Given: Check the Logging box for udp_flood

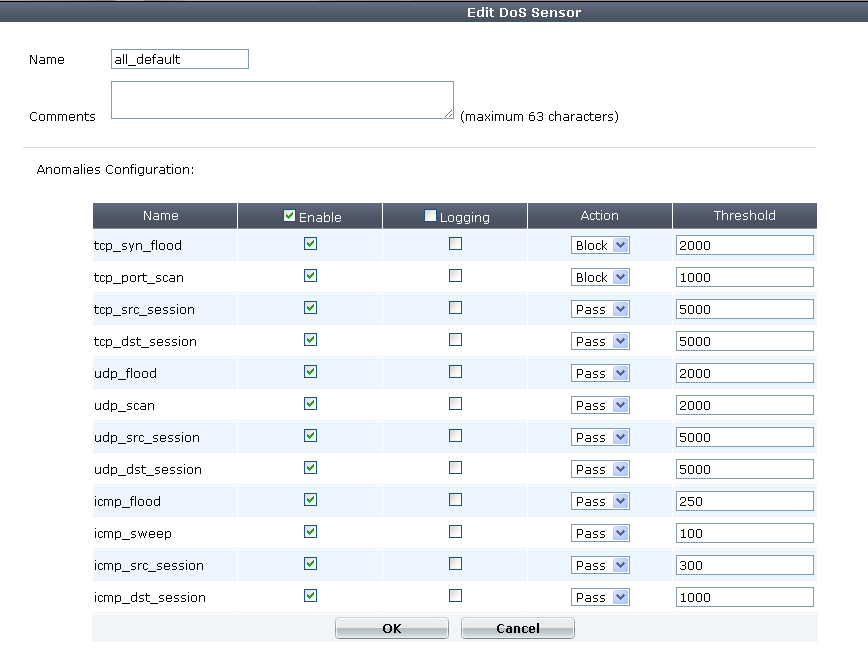Looking at the screenshot, I should coord(456,372).
